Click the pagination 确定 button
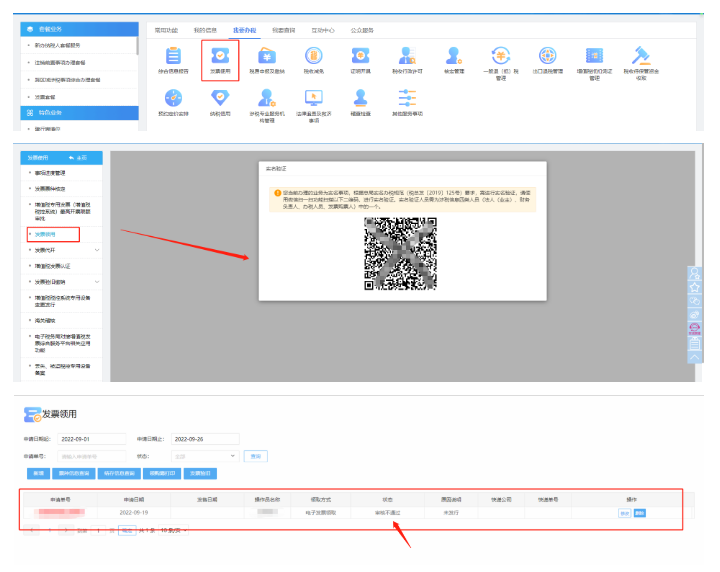The height and width of the screenshot is (572, 720). [127, 530]
